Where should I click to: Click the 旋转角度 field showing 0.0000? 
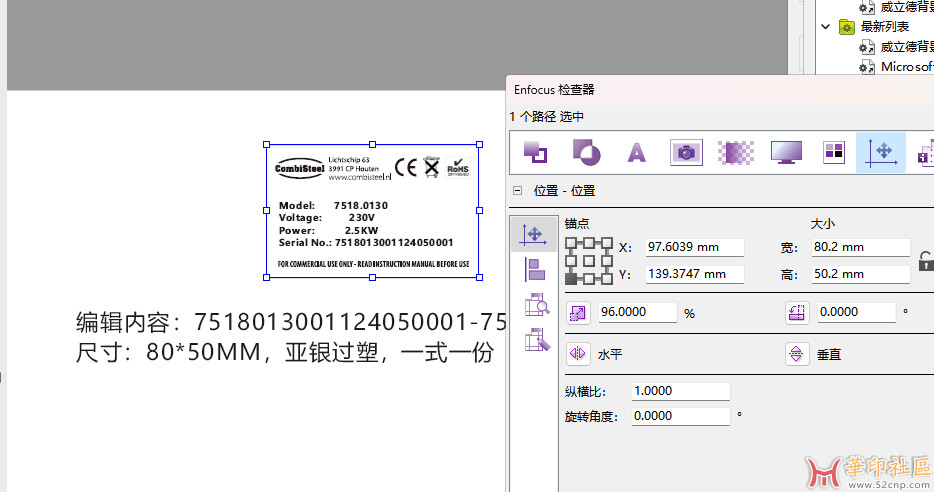pos(681,416)
